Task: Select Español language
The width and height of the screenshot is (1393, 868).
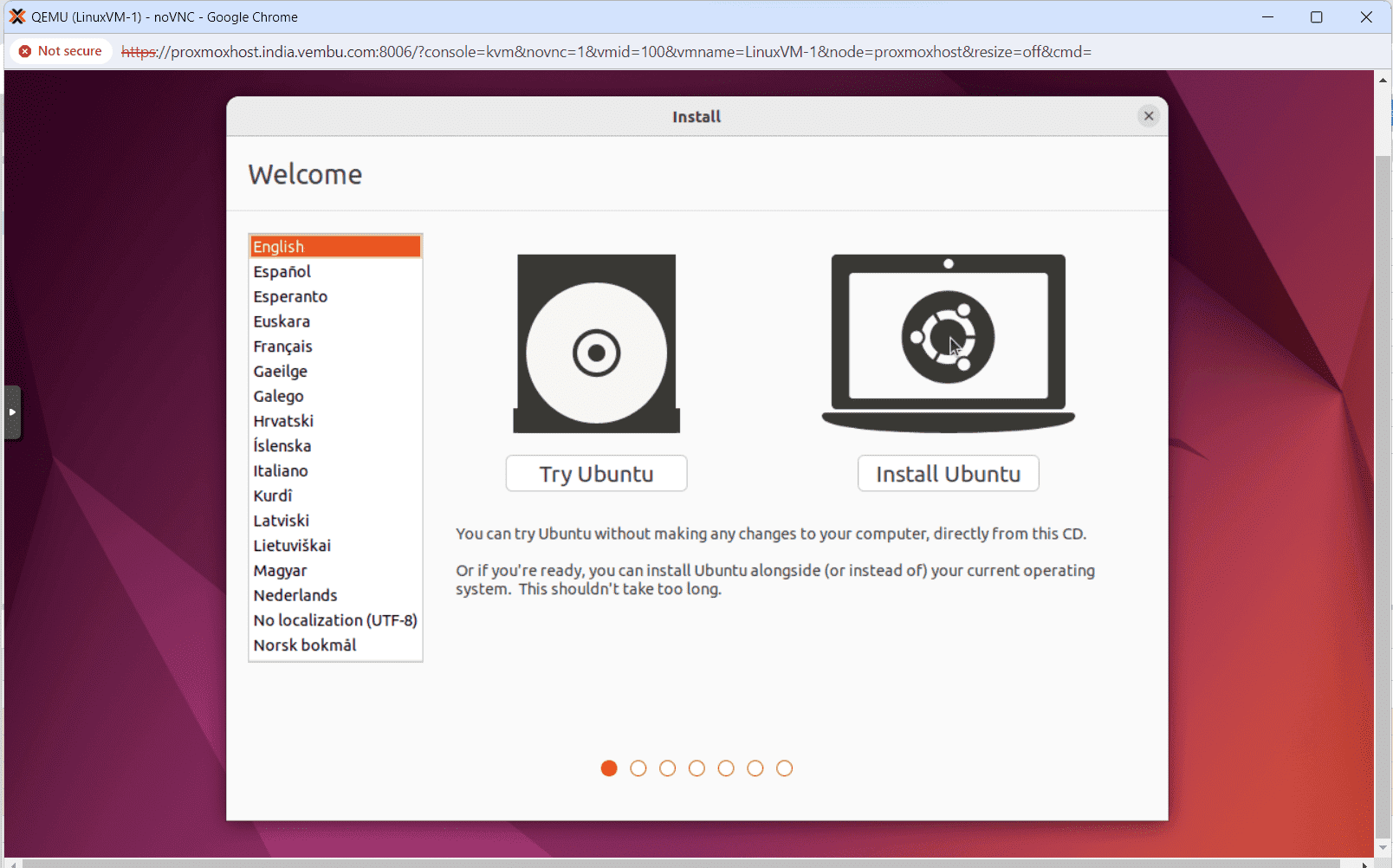Action: click(x=335, y=272)
